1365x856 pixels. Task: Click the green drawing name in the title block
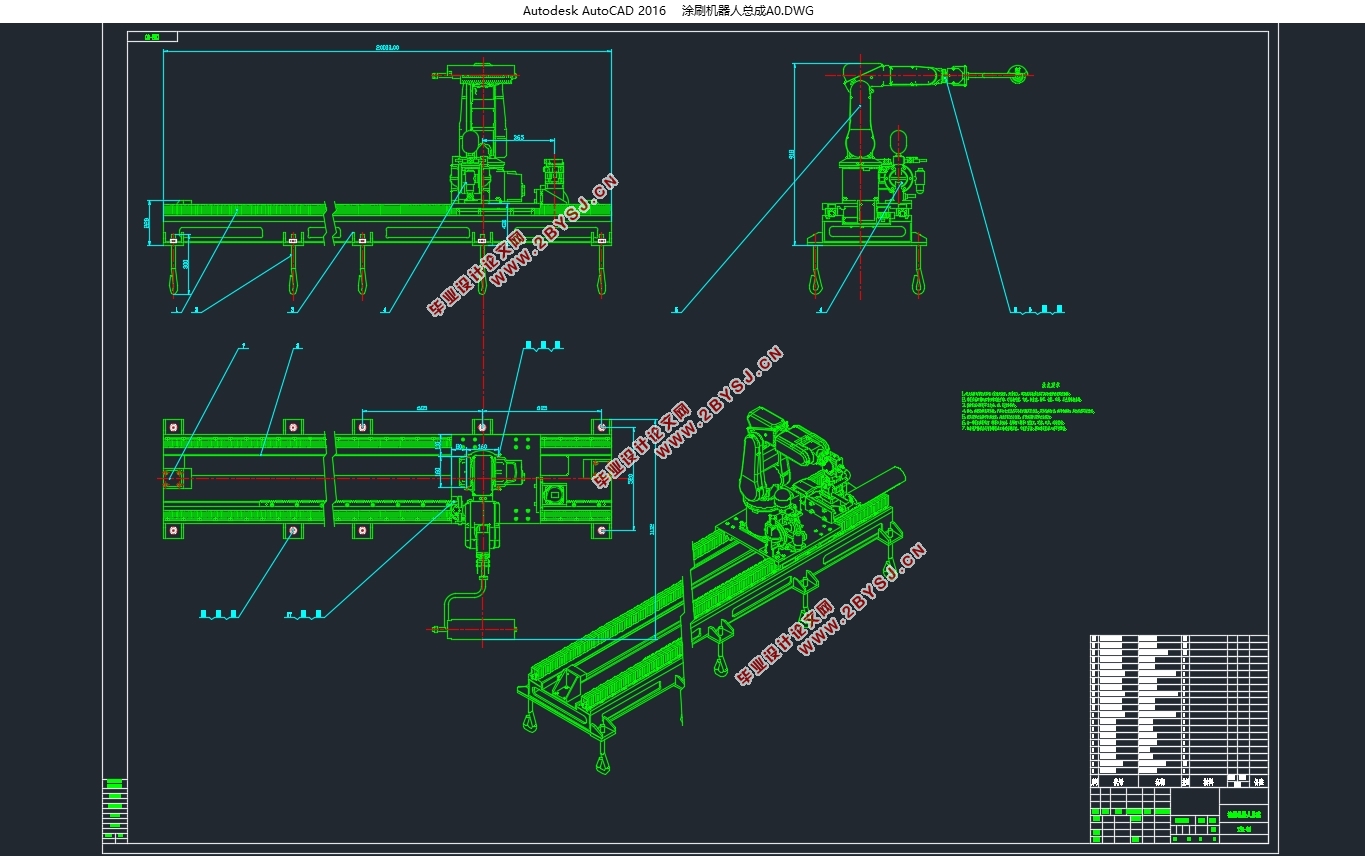coord(1244,814)
